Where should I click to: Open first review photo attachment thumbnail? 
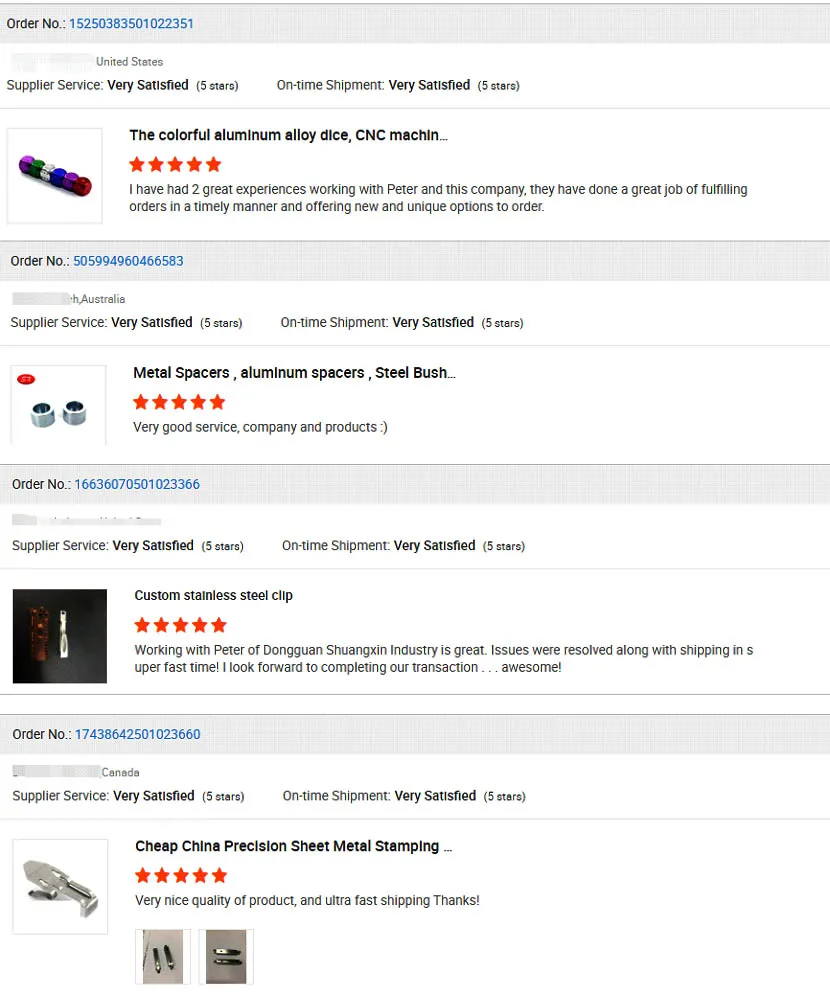[162, 957]
